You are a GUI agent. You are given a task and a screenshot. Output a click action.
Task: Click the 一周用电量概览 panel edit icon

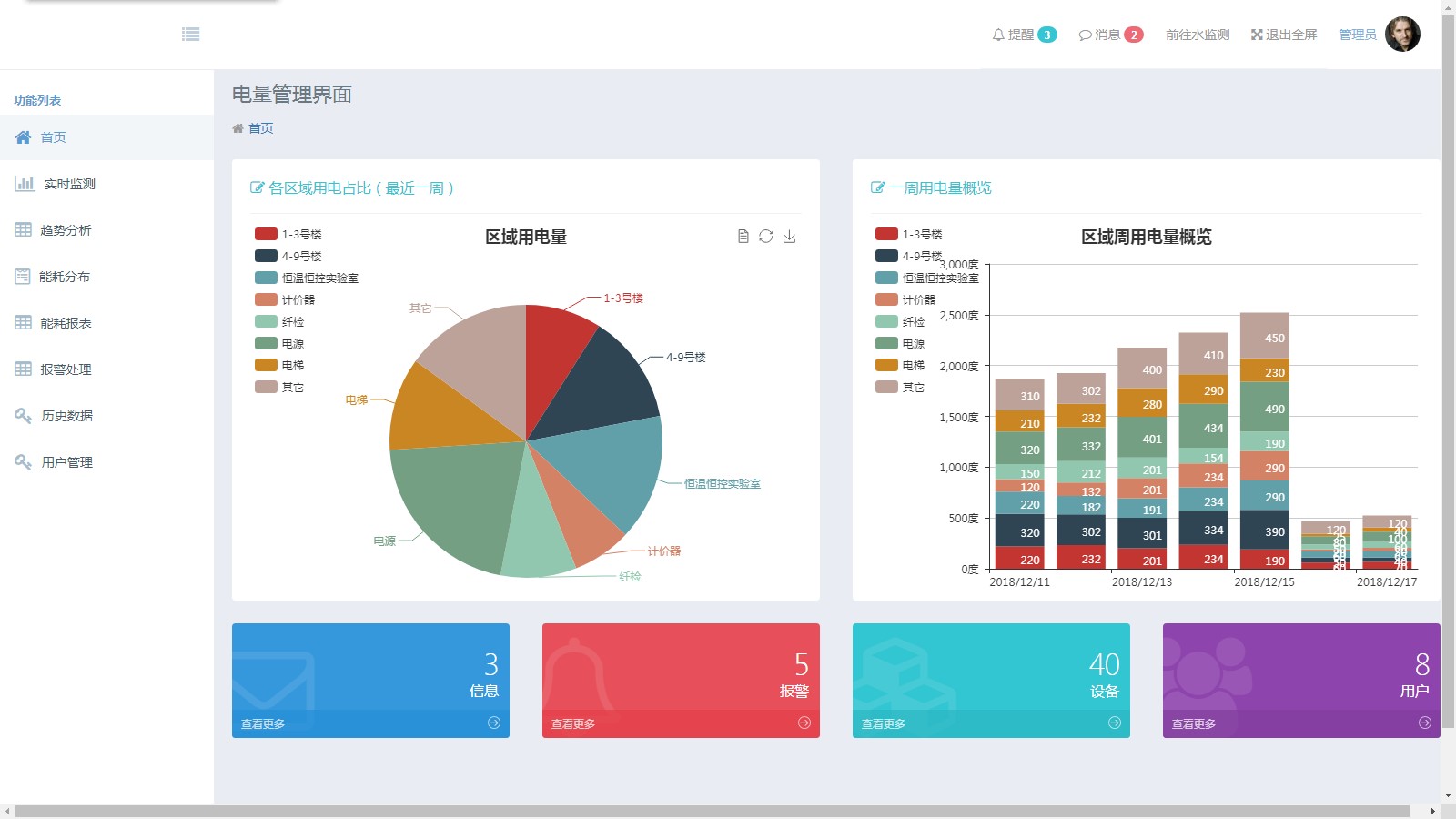[877, 187]
